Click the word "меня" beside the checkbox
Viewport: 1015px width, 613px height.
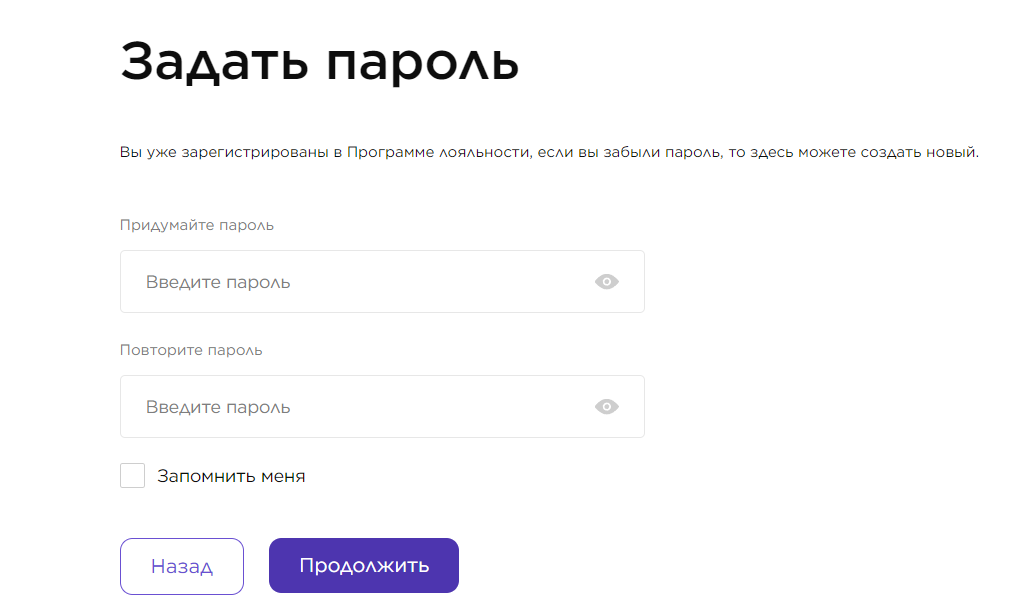pos(283,477)
